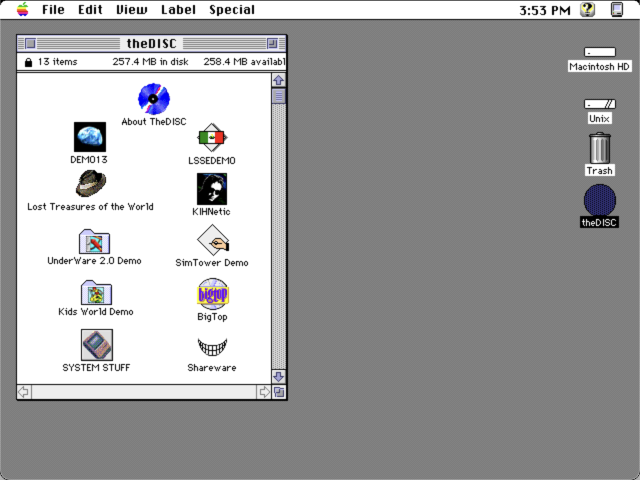
Task: Click the down scroll arrow in theDISC window
Action: point(279,376)
